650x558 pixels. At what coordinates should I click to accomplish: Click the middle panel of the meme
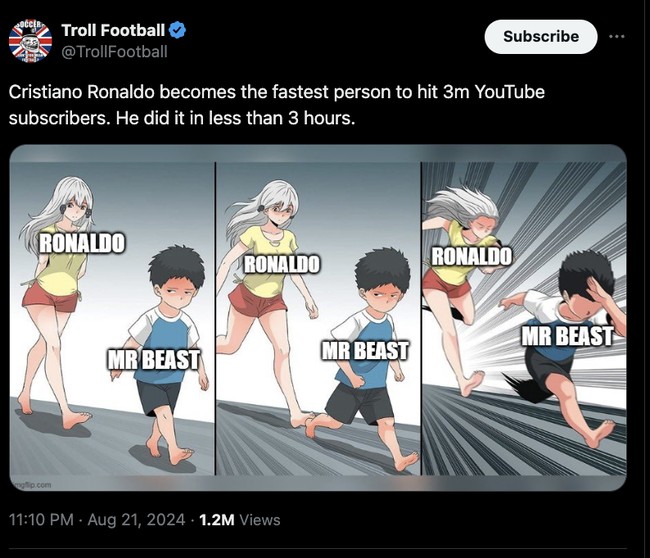[318, 320]
